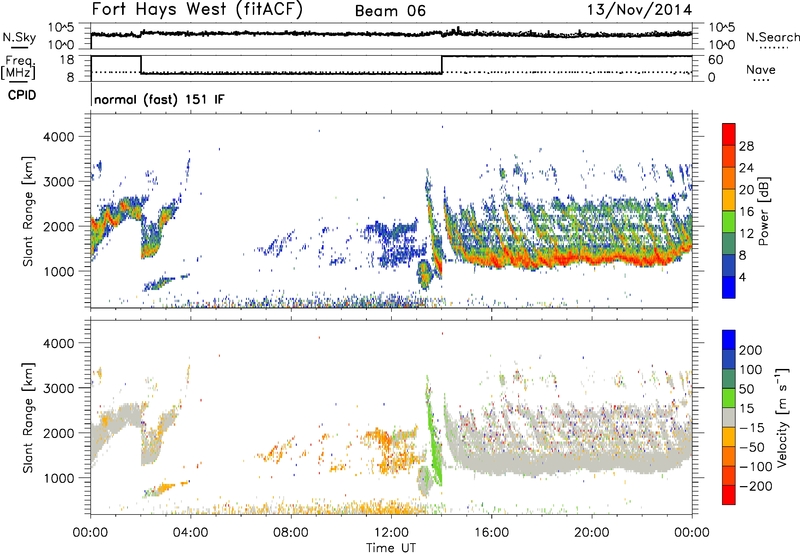
Task: Click the 'N.Sky' legend label
Action: (19, 37)
